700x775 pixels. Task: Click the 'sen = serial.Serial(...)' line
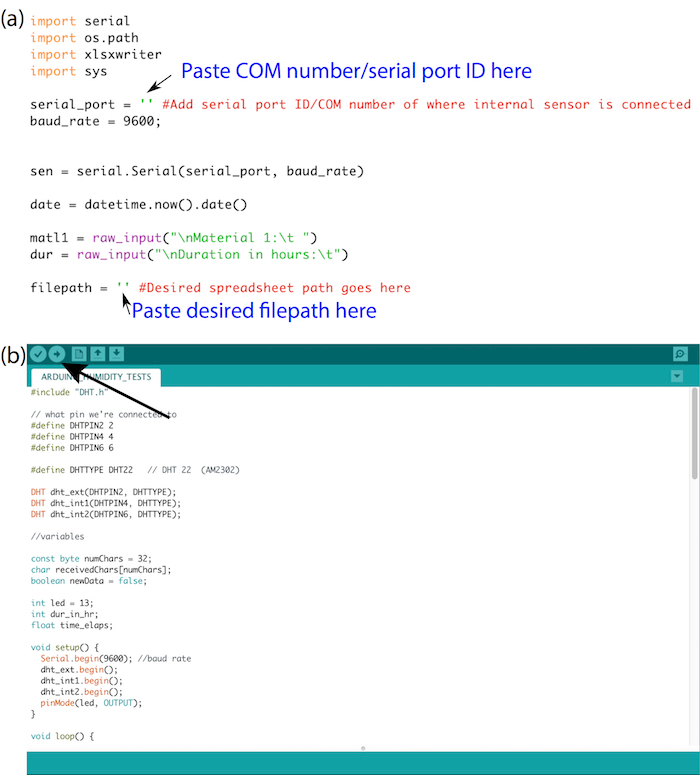(x=197, y=172)
